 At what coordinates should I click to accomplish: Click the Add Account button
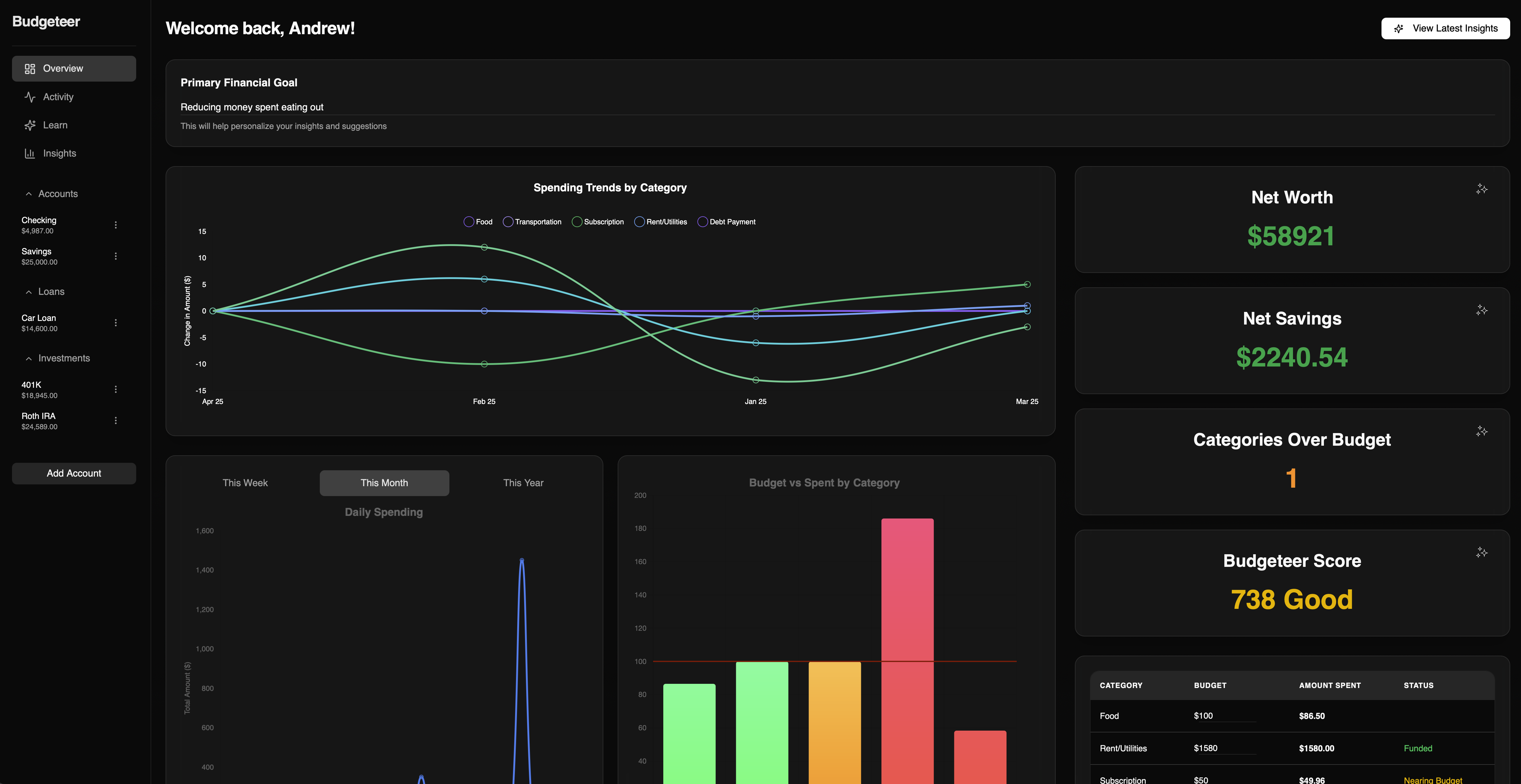[x=74, y=474]
